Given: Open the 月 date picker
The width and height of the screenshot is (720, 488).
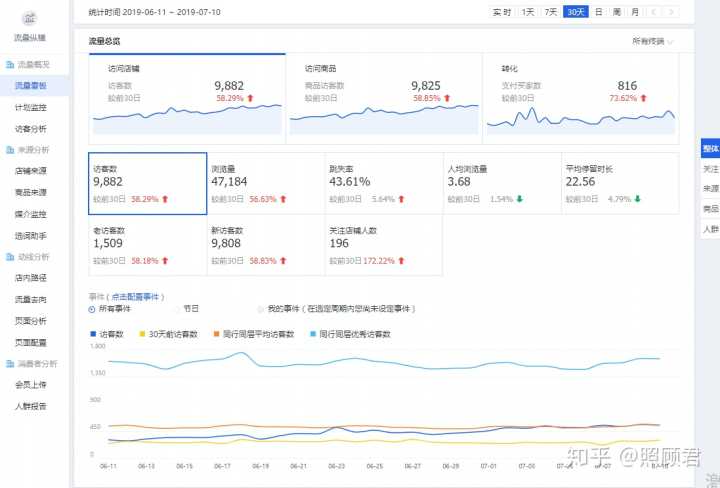Looking at the screenshot, I should (x=635, y=11).
